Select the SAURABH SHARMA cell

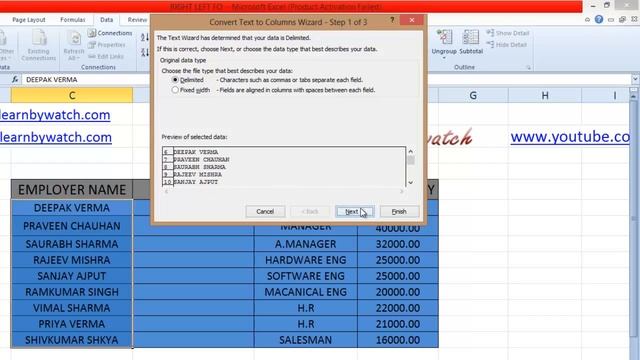click(72, 244)
